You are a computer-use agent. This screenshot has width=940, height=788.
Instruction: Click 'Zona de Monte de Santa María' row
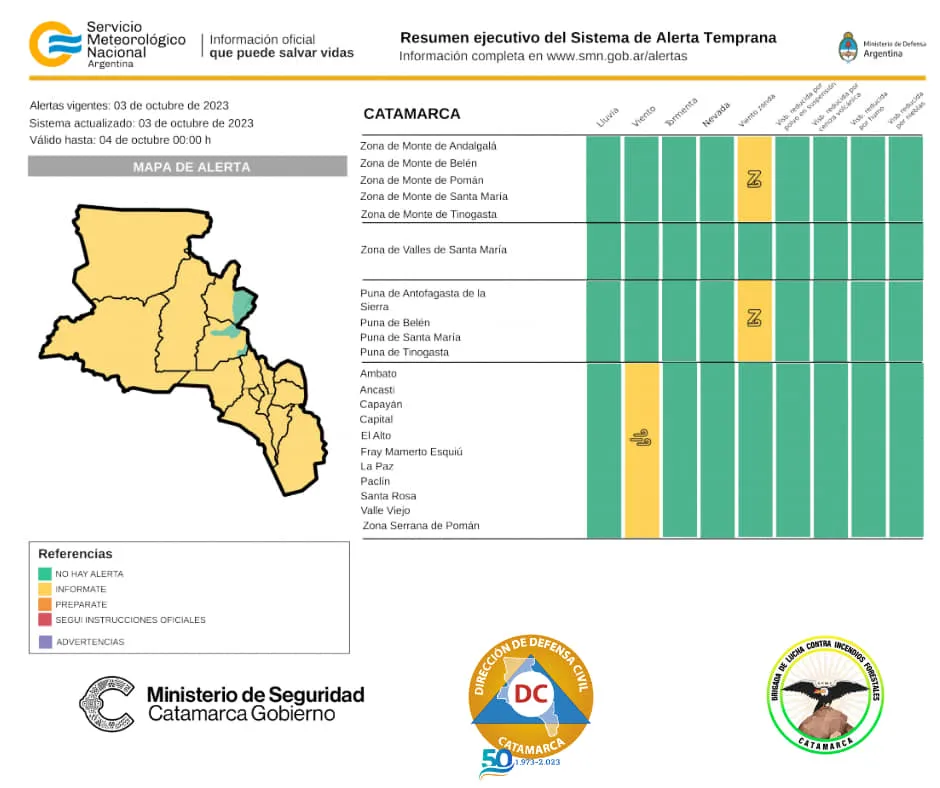pos(433,196)
